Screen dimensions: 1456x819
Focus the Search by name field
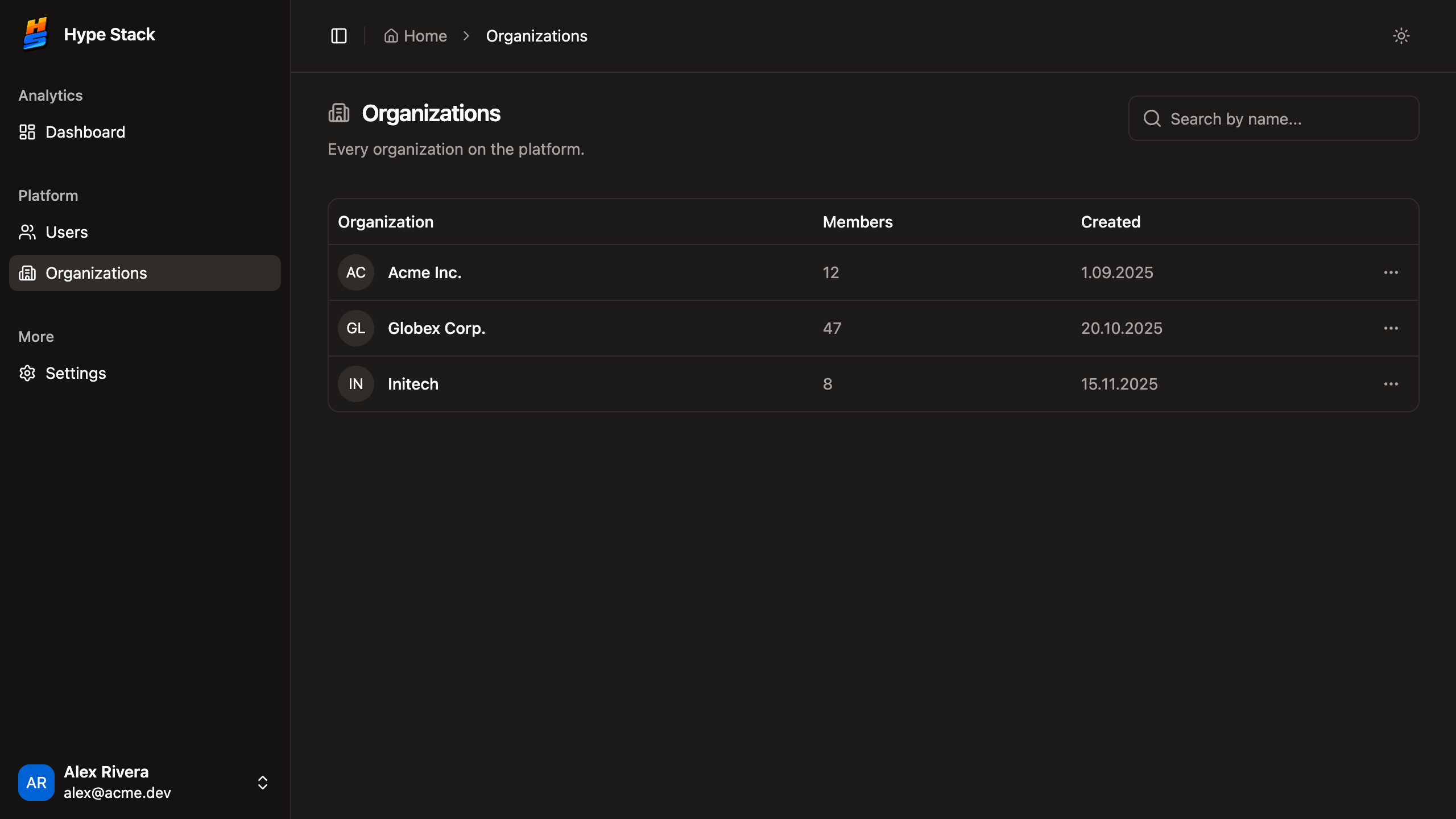pyautogui.click(x=1274, y=118)
